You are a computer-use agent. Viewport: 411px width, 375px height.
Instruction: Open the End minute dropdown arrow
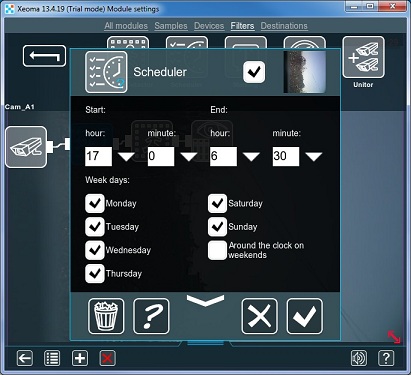pos(314,156)
